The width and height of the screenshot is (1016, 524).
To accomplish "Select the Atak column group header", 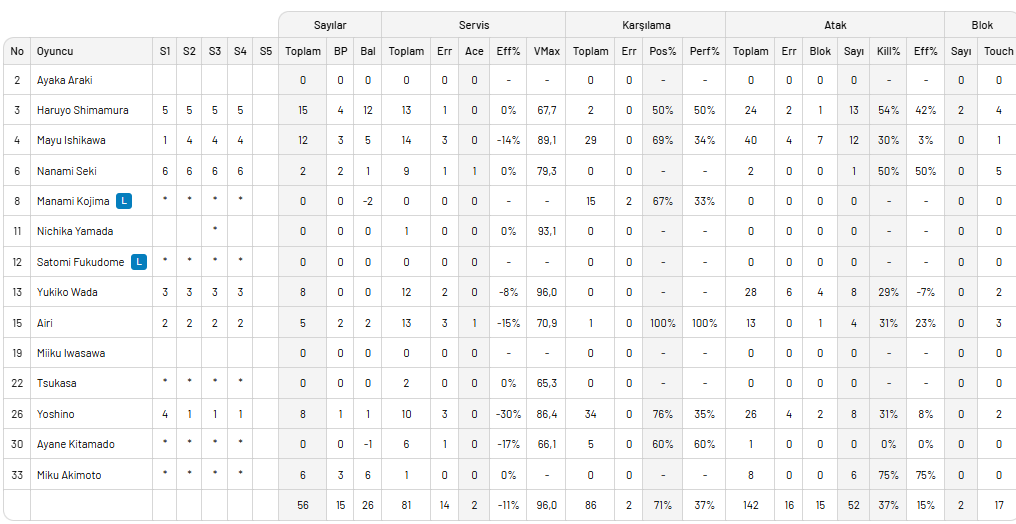I will pos(835,25).
